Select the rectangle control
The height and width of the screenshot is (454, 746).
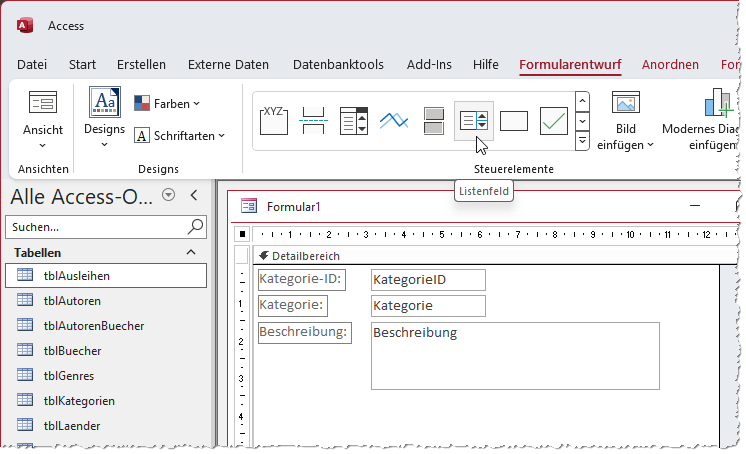[x=514, y=121]
